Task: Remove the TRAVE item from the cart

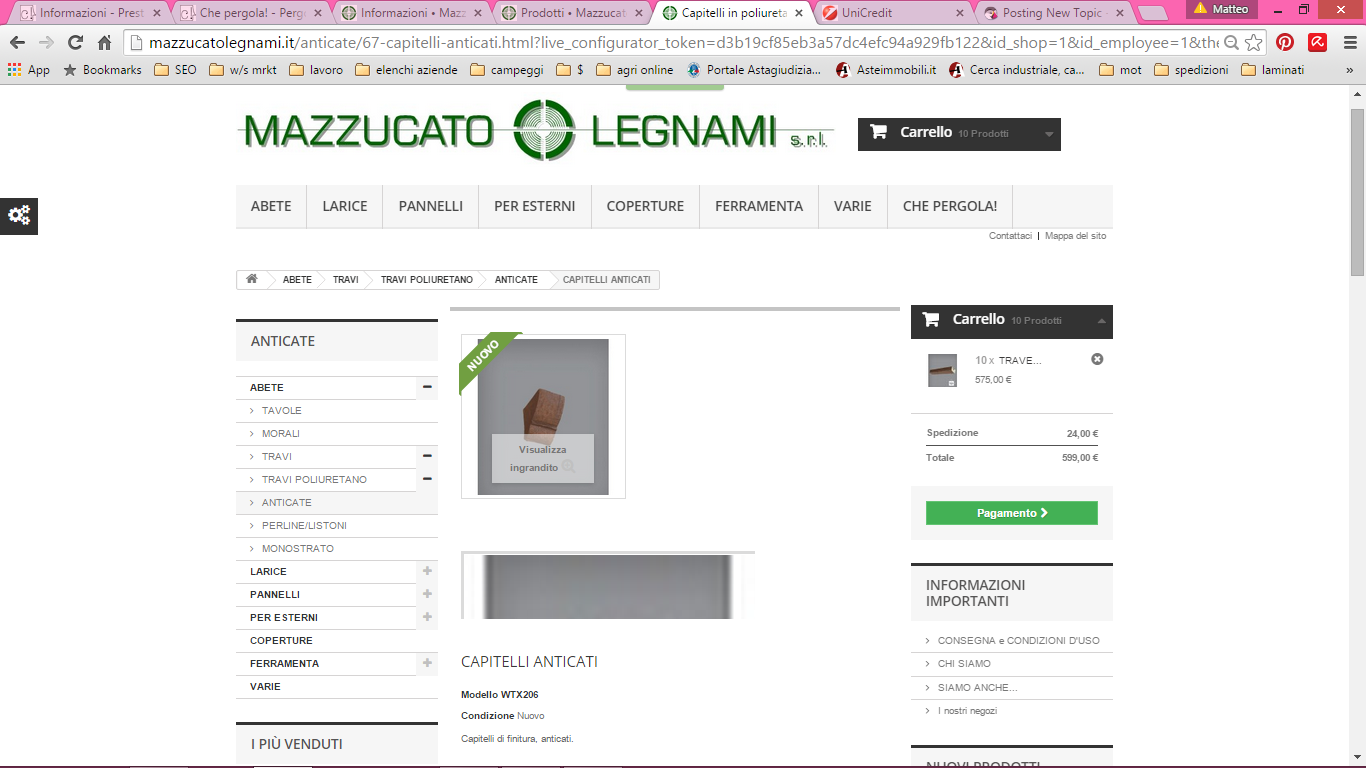Action: click(1097, 359)
